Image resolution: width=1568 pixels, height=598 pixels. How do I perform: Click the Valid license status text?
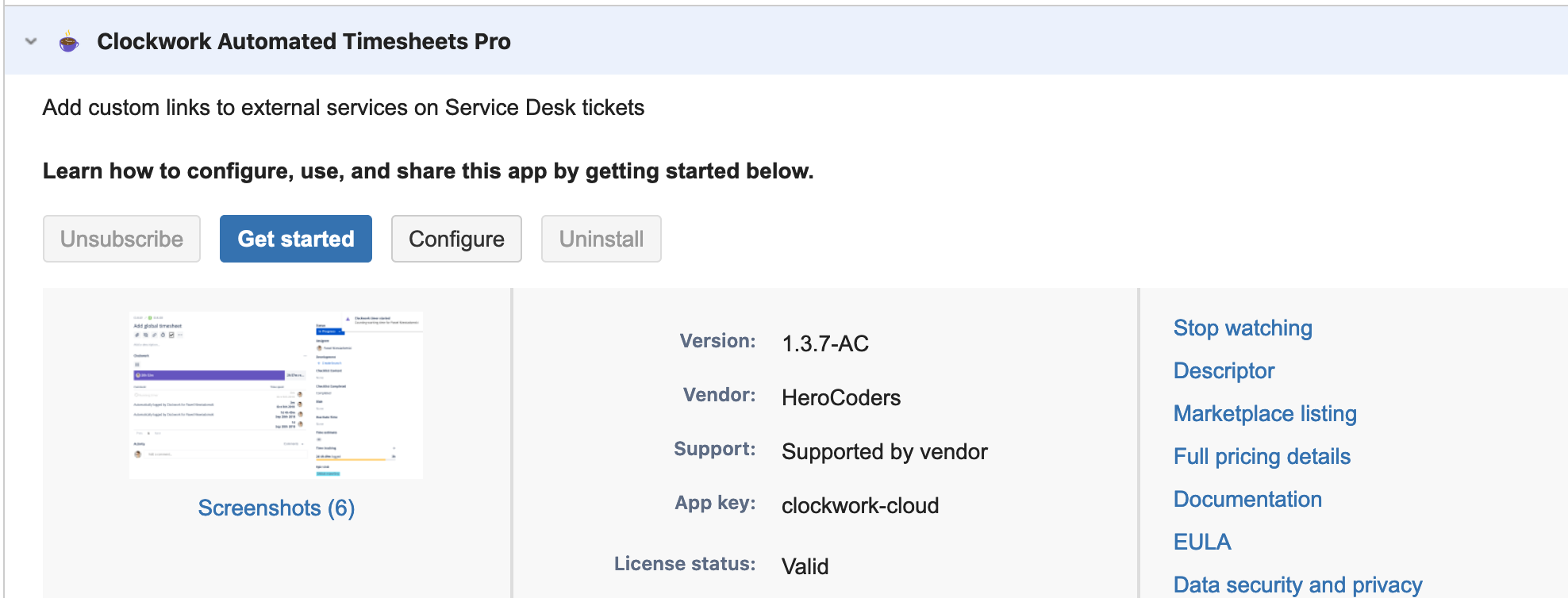coord(805,566)
